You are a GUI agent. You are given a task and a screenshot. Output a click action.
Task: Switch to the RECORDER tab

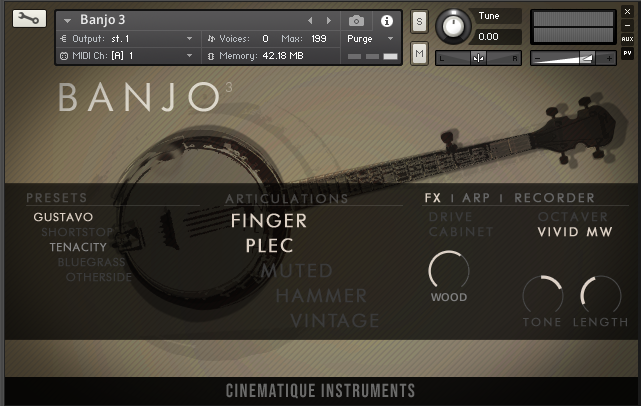click(x=554, y=198)
